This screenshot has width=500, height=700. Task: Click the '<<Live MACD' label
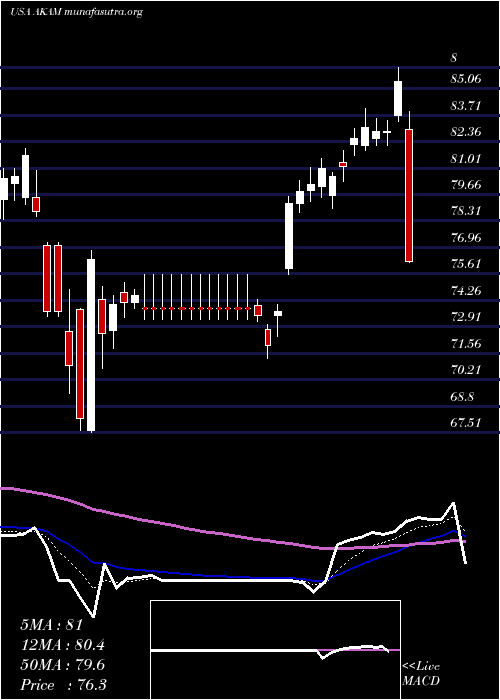(x=421, y=674)
